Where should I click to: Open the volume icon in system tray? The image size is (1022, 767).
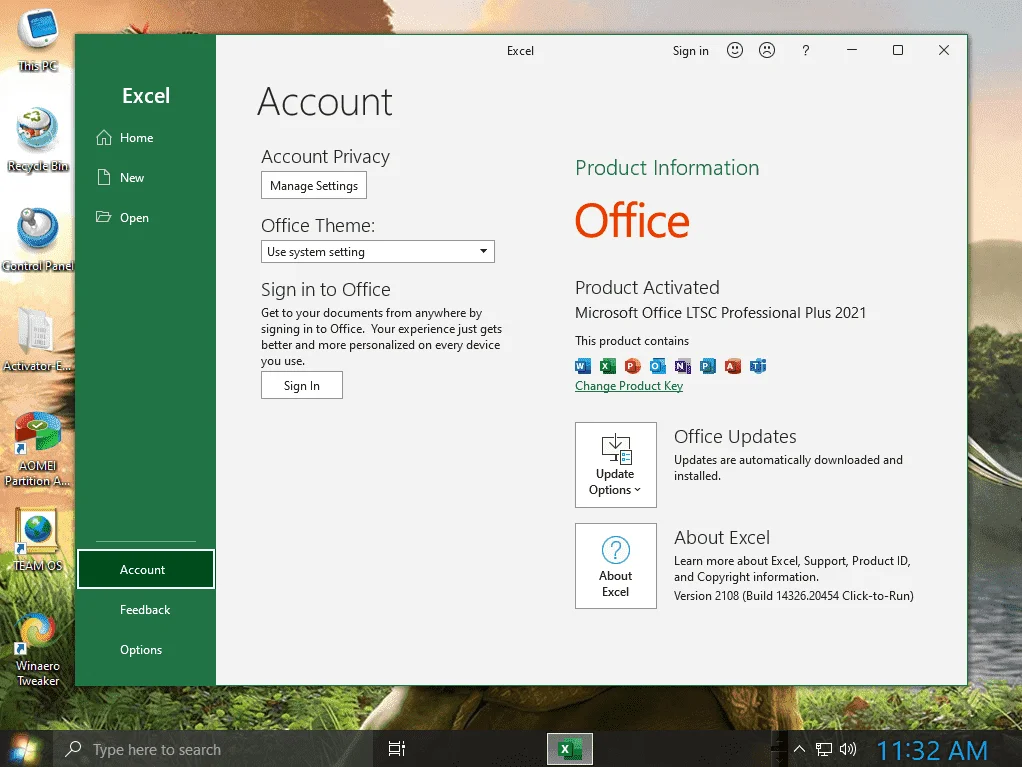(x=848, y=749)
